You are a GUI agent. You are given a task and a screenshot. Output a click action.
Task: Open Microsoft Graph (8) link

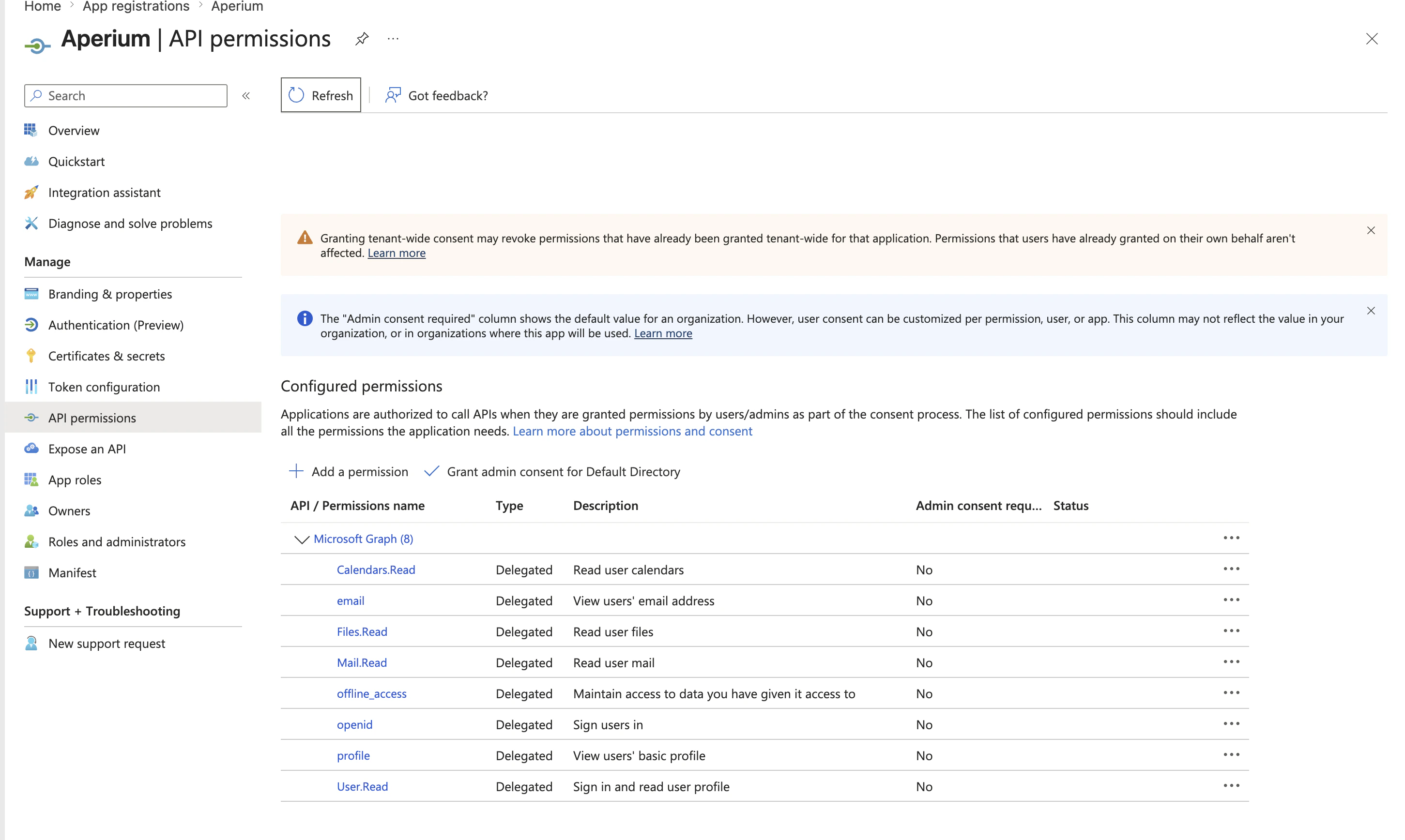(x=363, y=539)
